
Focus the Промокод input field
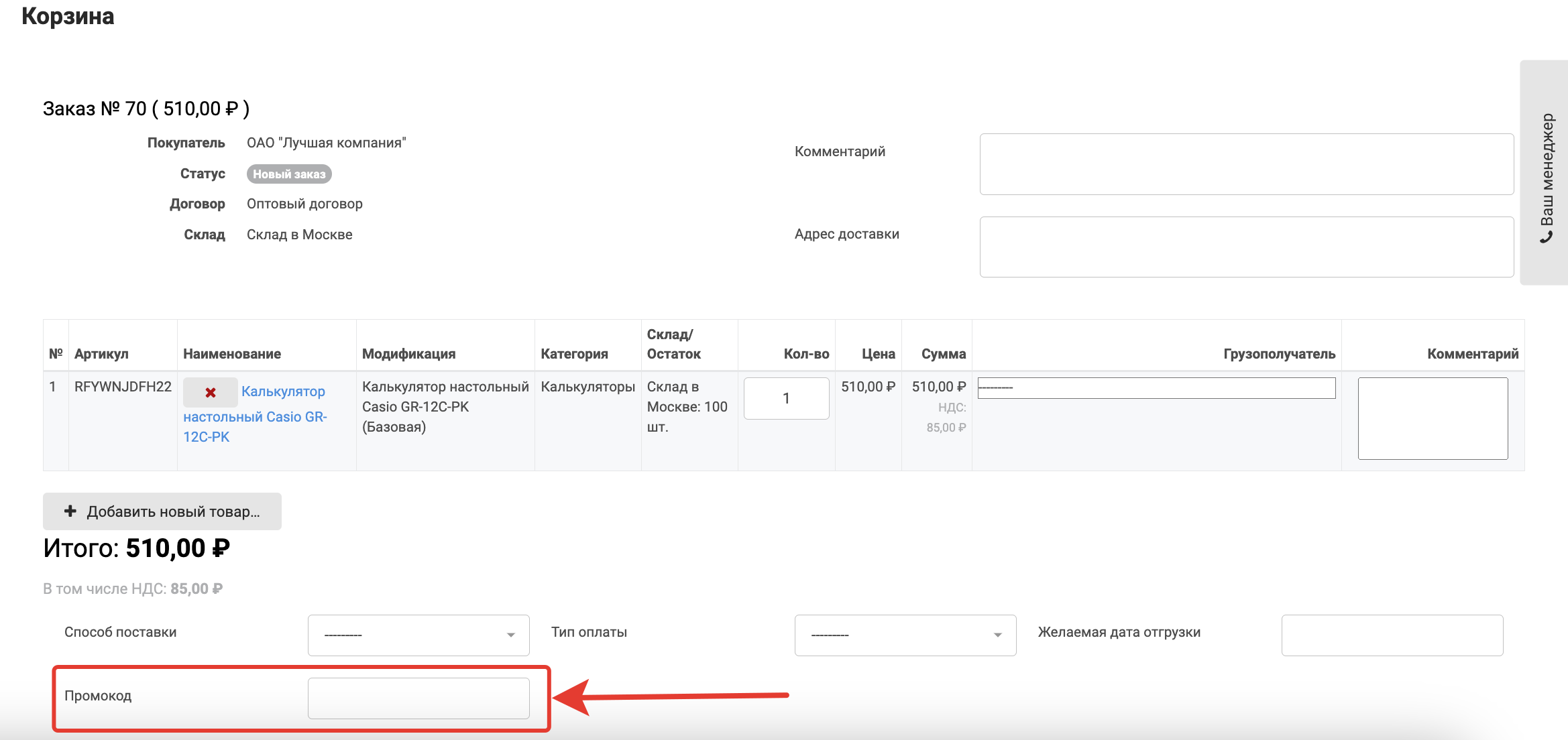tap(418, 698)
